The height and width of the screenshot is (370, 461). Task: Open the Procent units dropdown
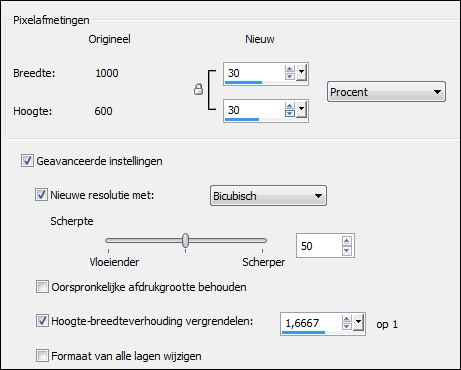coord(386,92)
